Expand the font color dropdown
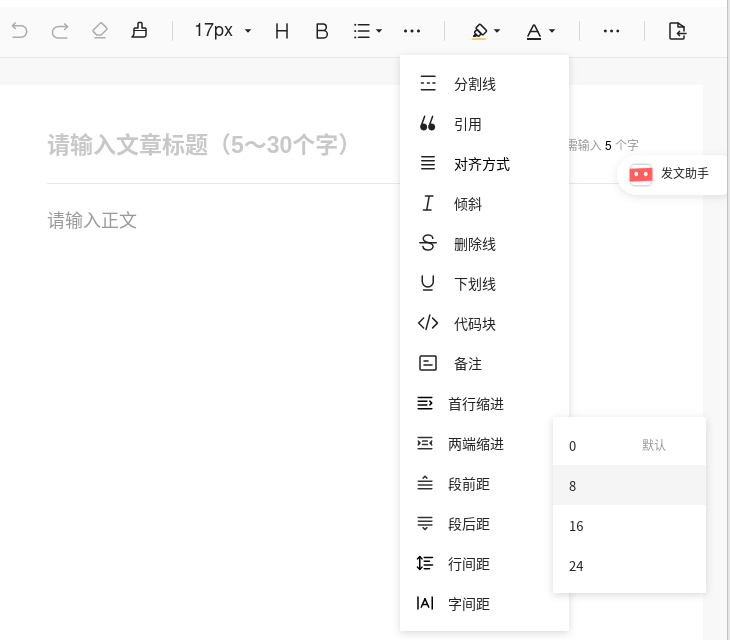The height and width of the screenshot is (640, 730). pyautogui.click(x=540, y=31)
